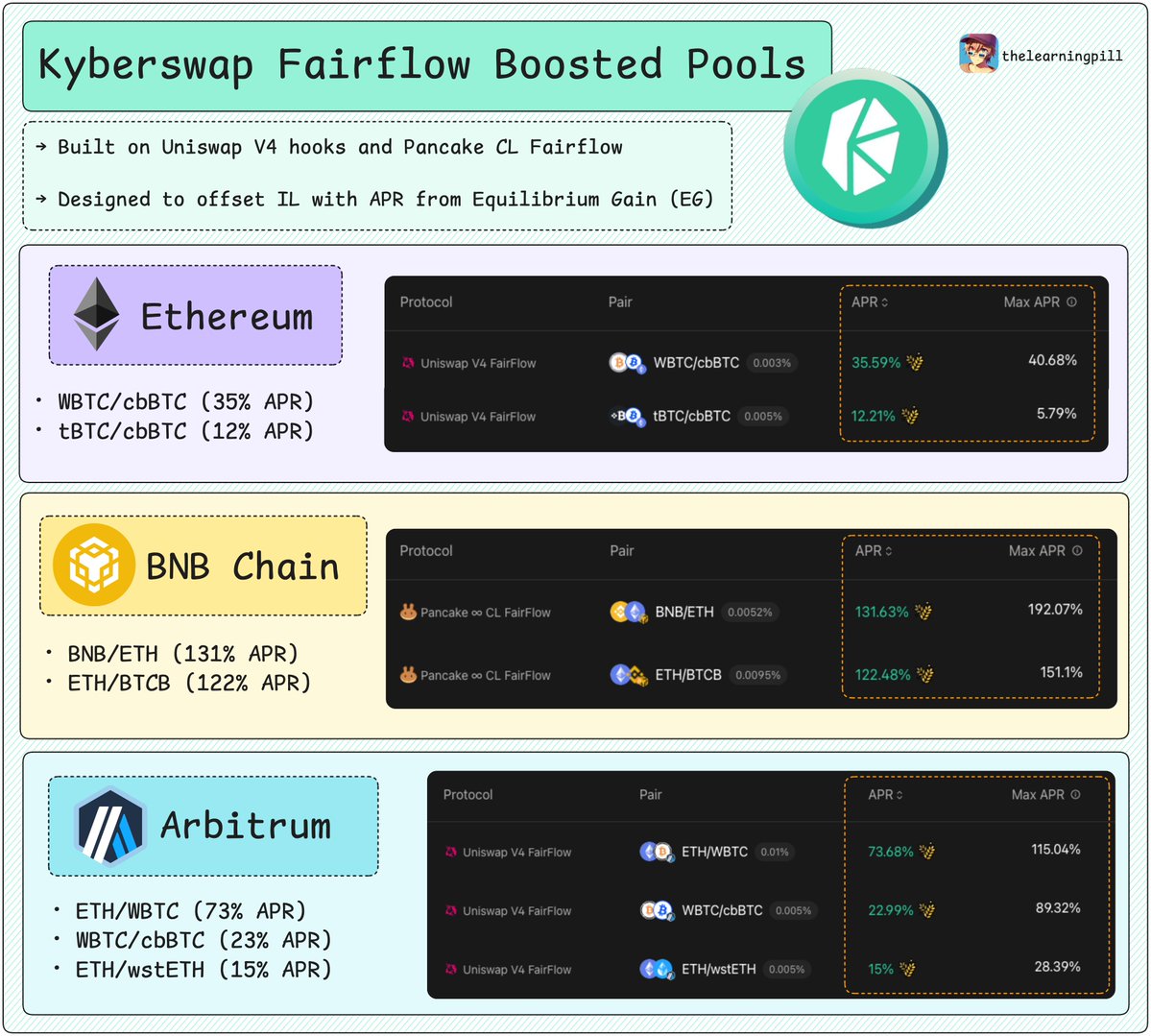The height and width of the screenshot is (1036, 1151).
Task: Click farming icon next to 73.68% APR
Action: (x=927, y=851)
